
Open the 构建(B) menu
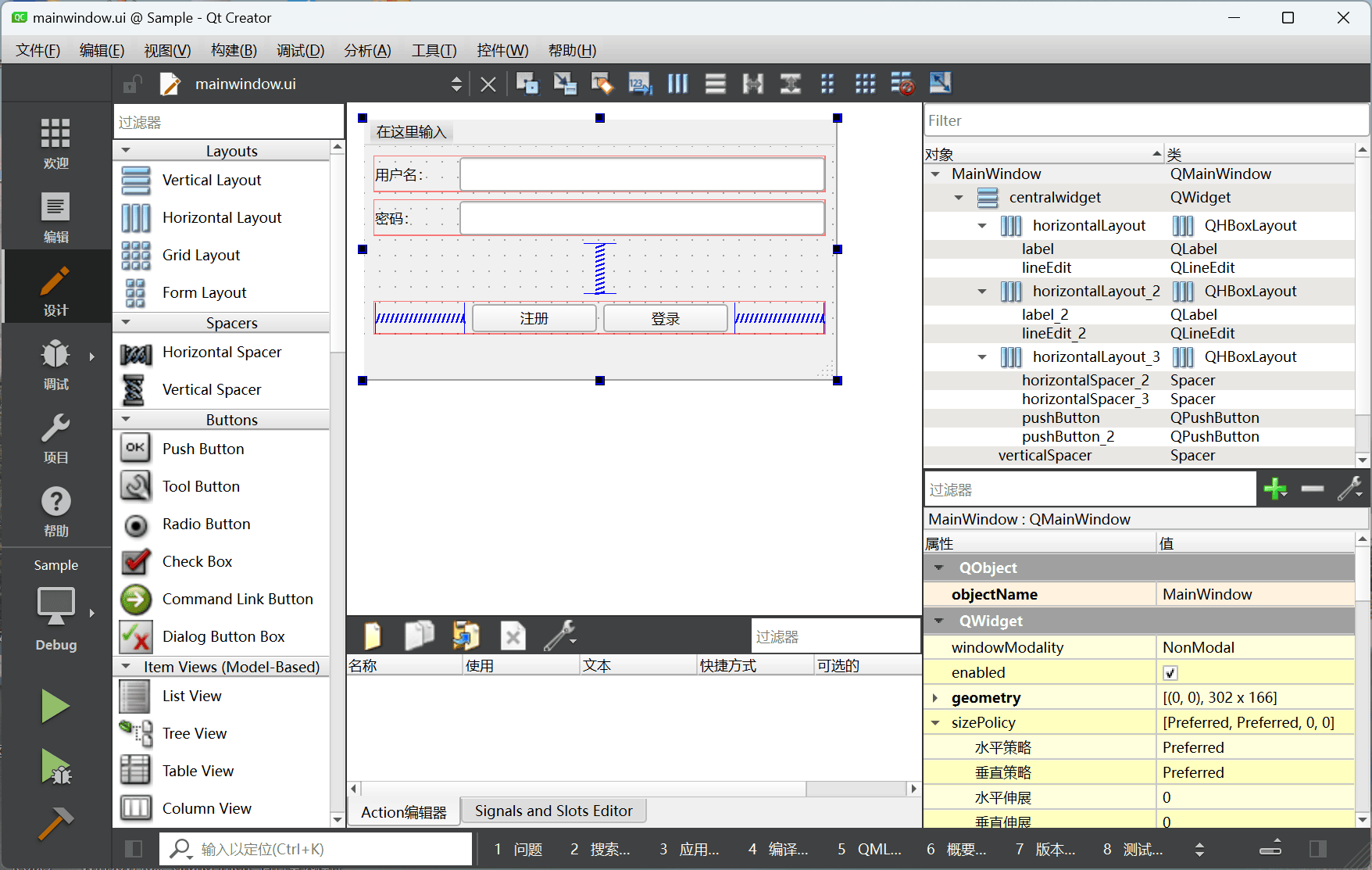pyautogui.click(x=234, y=51)
